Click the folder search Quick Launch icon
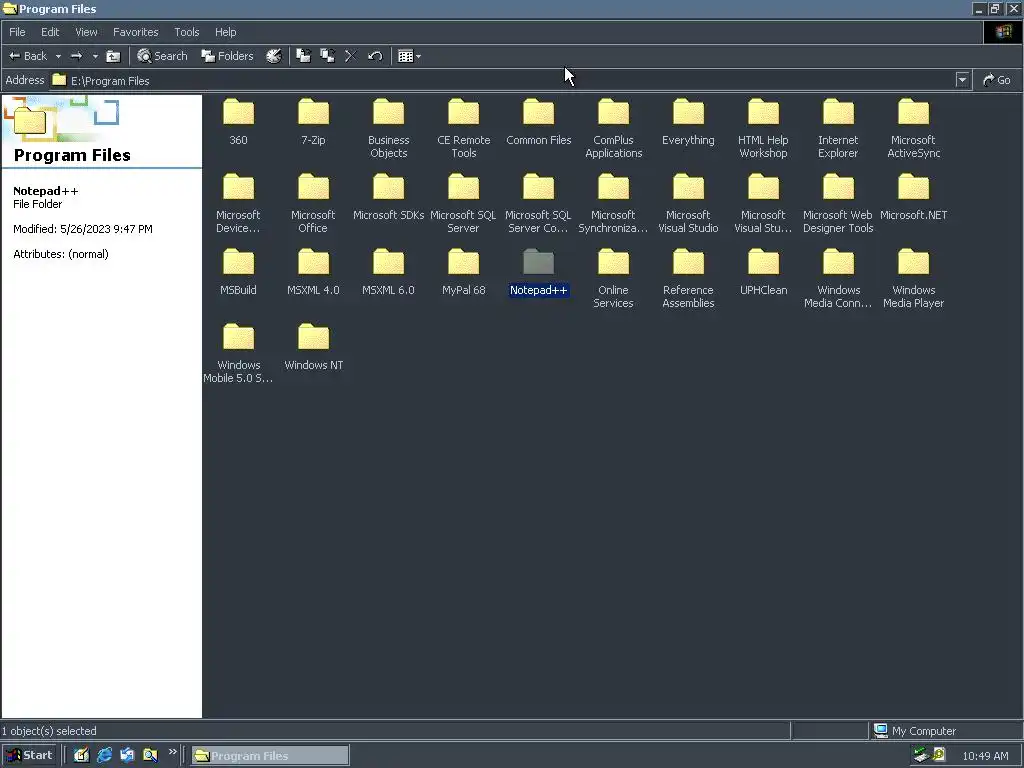1024x768 pixels. (150, 756)
